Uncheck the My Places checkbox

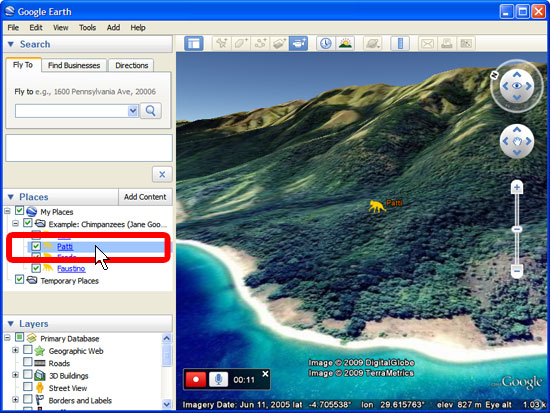(19, 211)
